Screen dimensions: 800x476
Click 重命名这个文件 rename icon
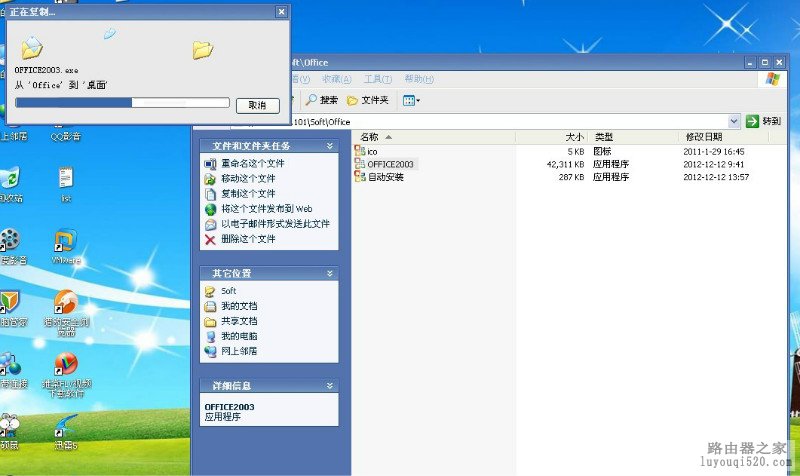coord(210,164)
